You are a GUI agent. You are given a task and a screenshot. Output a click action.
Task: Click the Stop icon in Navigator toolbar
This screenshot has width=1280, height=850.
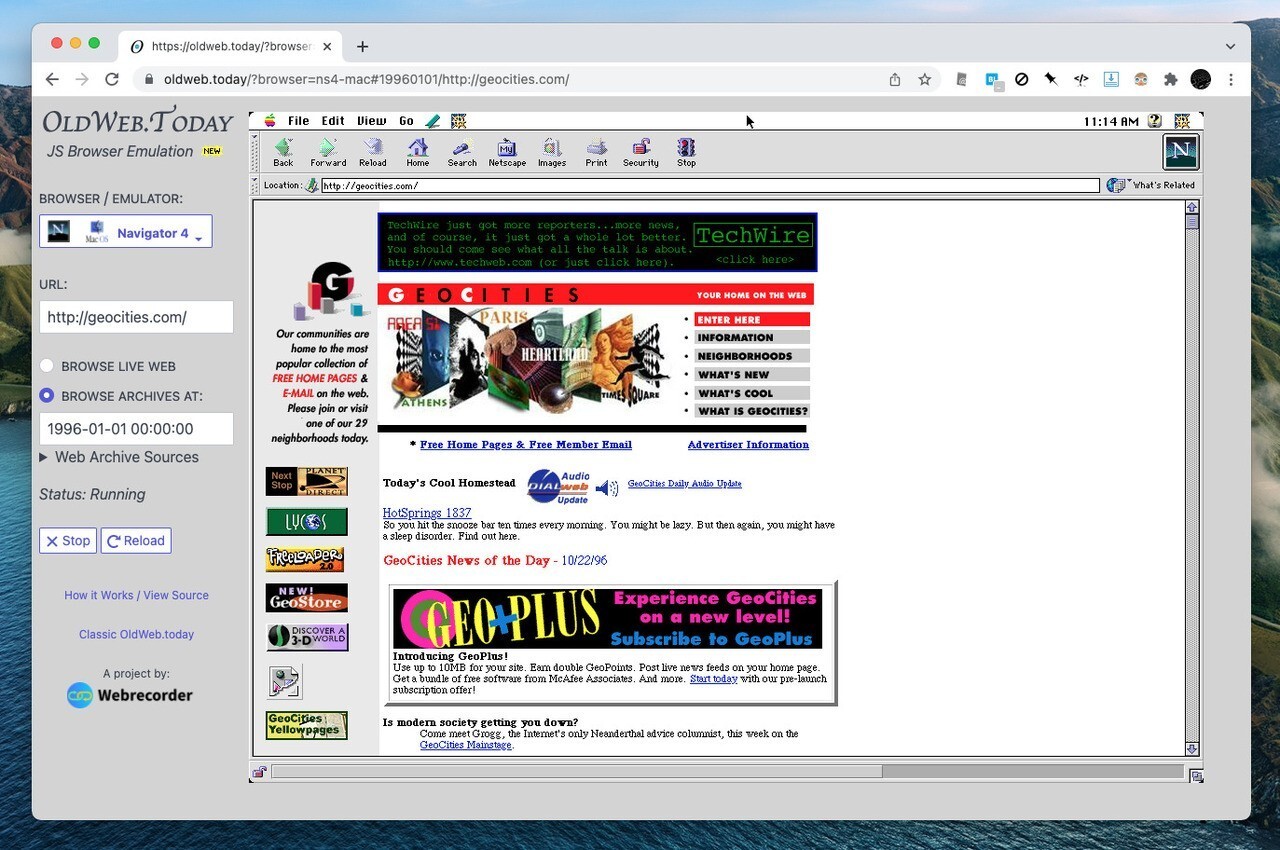coord(685,151)
